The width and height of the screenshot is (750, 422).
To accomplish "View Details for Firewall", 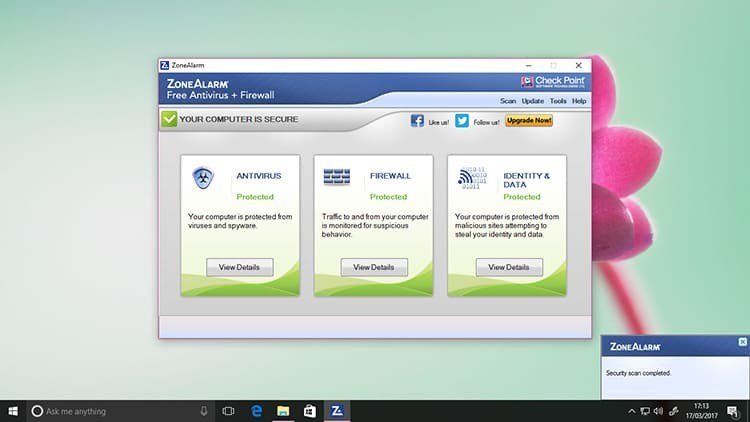I will [x=374, y=267].
